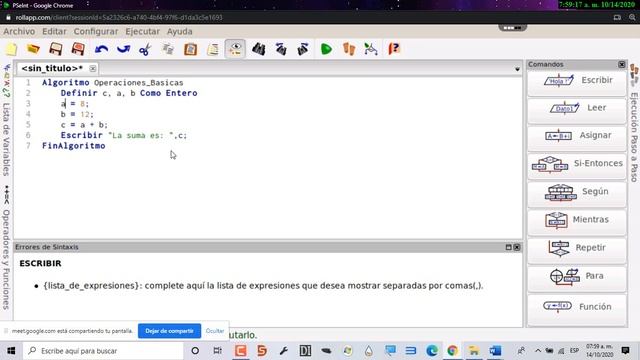
Task: Open Word from the taskbar
Action: pos(495,351)
